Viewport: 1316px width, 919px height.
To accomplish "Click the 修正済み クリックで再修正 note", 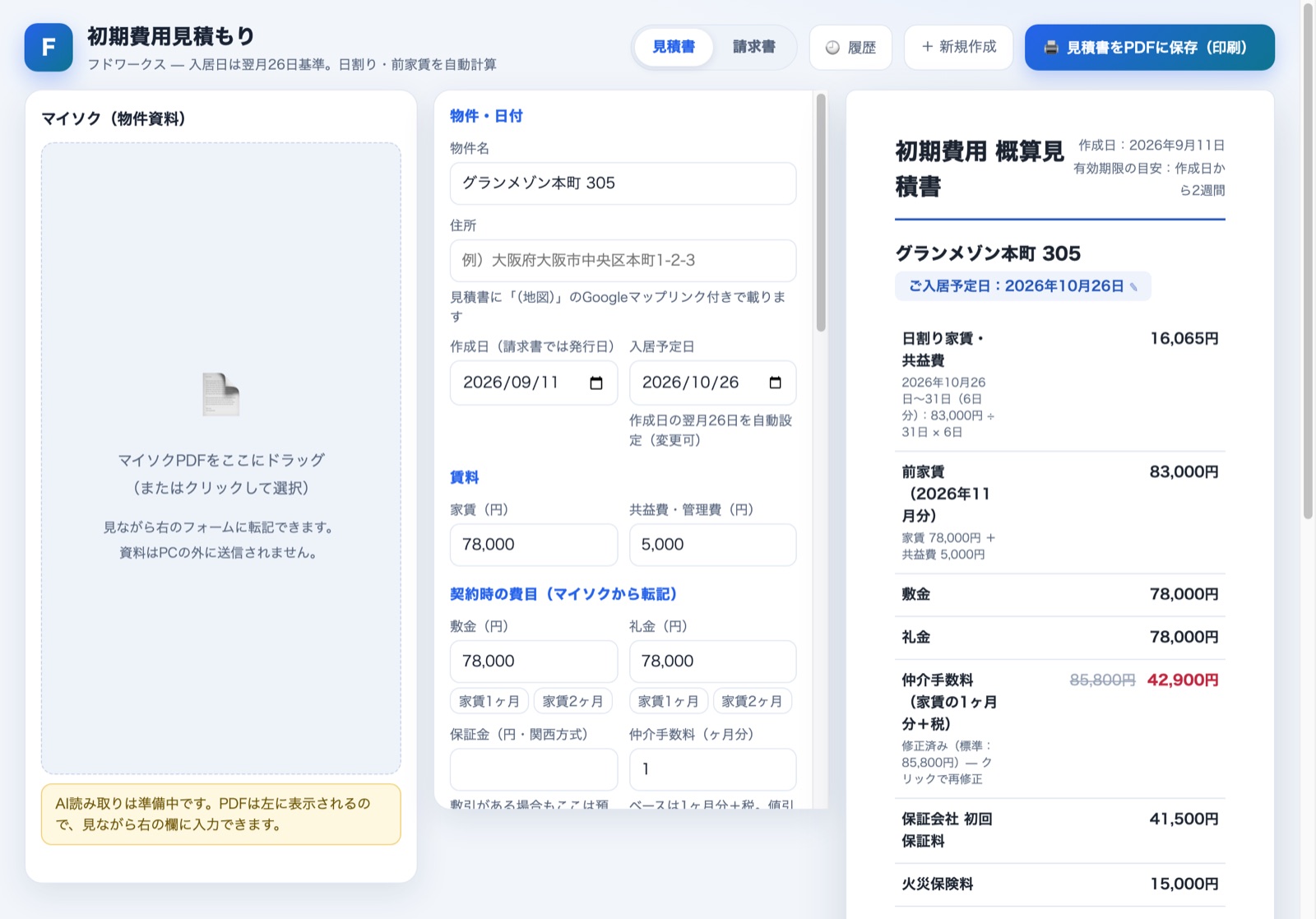I will (947, 763).
